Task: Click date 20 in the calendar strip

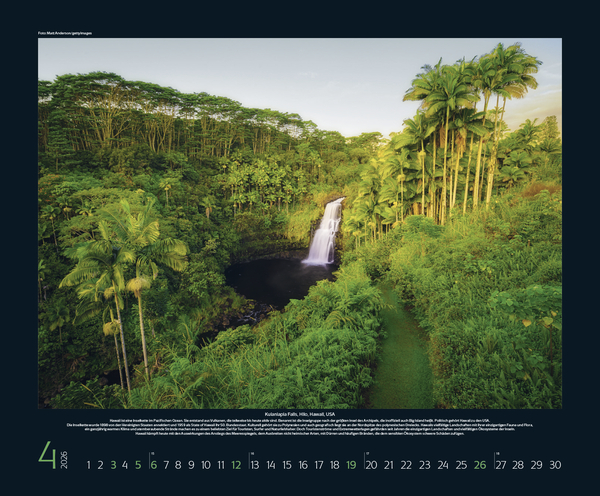Action: click(x=371, y=465)
